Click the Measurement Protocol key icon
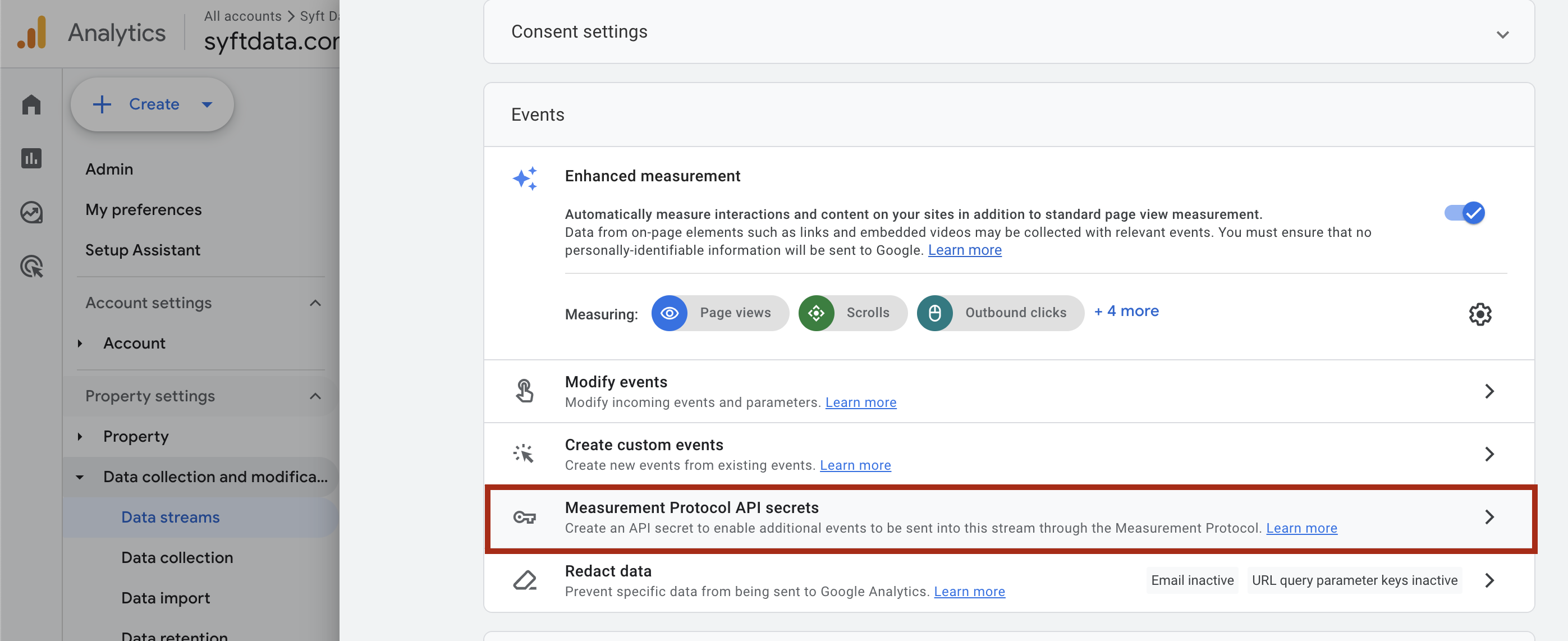 click(x=524, y=518)
